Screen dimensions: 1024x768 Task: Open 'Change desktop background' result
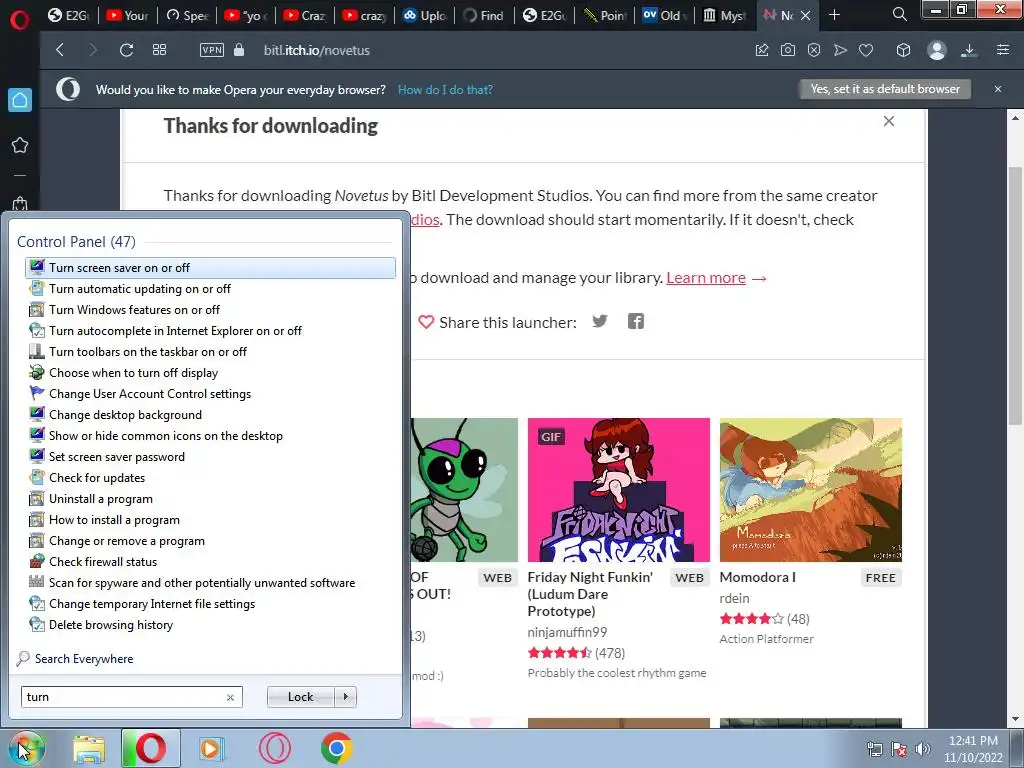tap(210, 415)
